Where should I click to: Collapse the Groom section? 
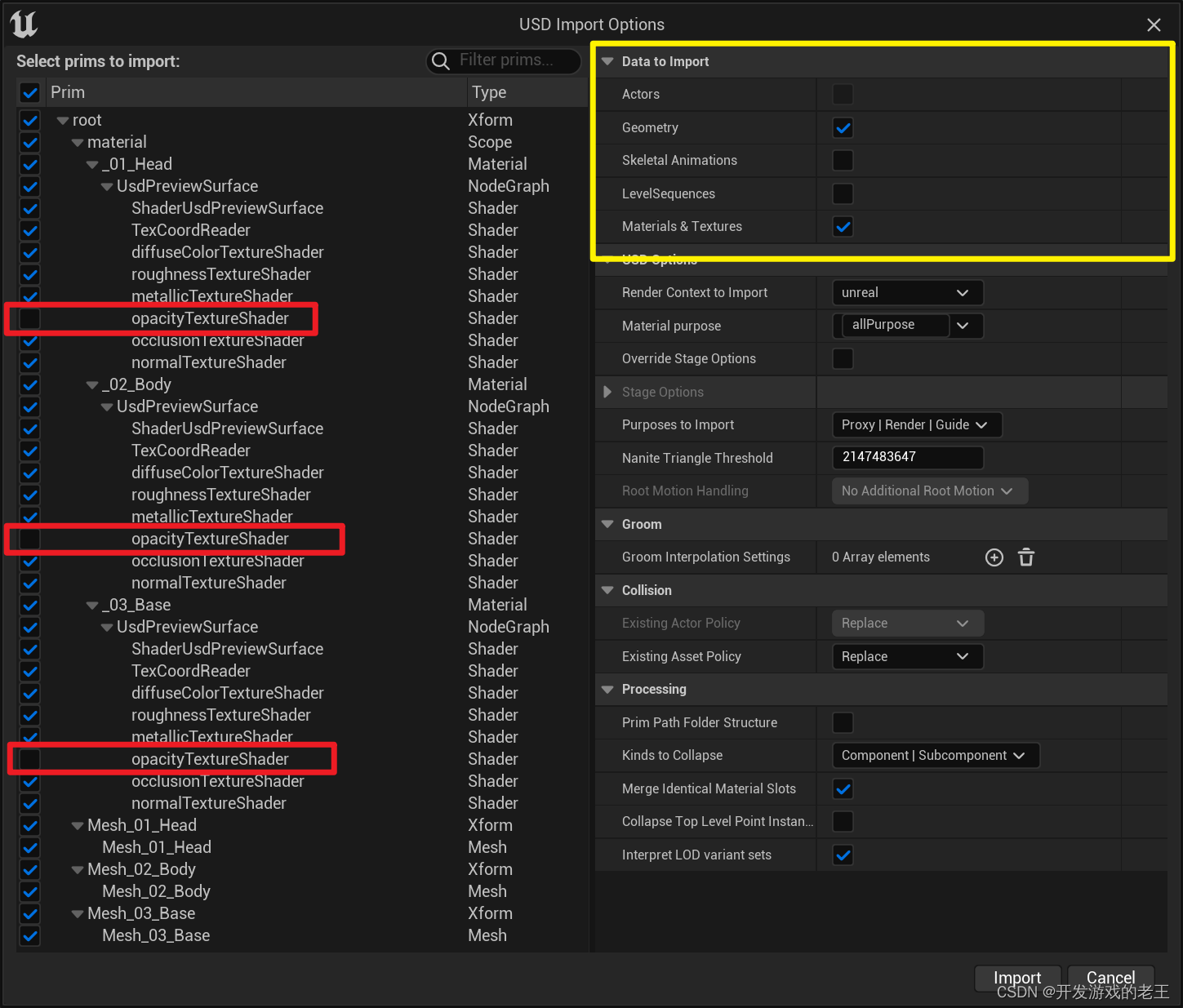[607, 524]
